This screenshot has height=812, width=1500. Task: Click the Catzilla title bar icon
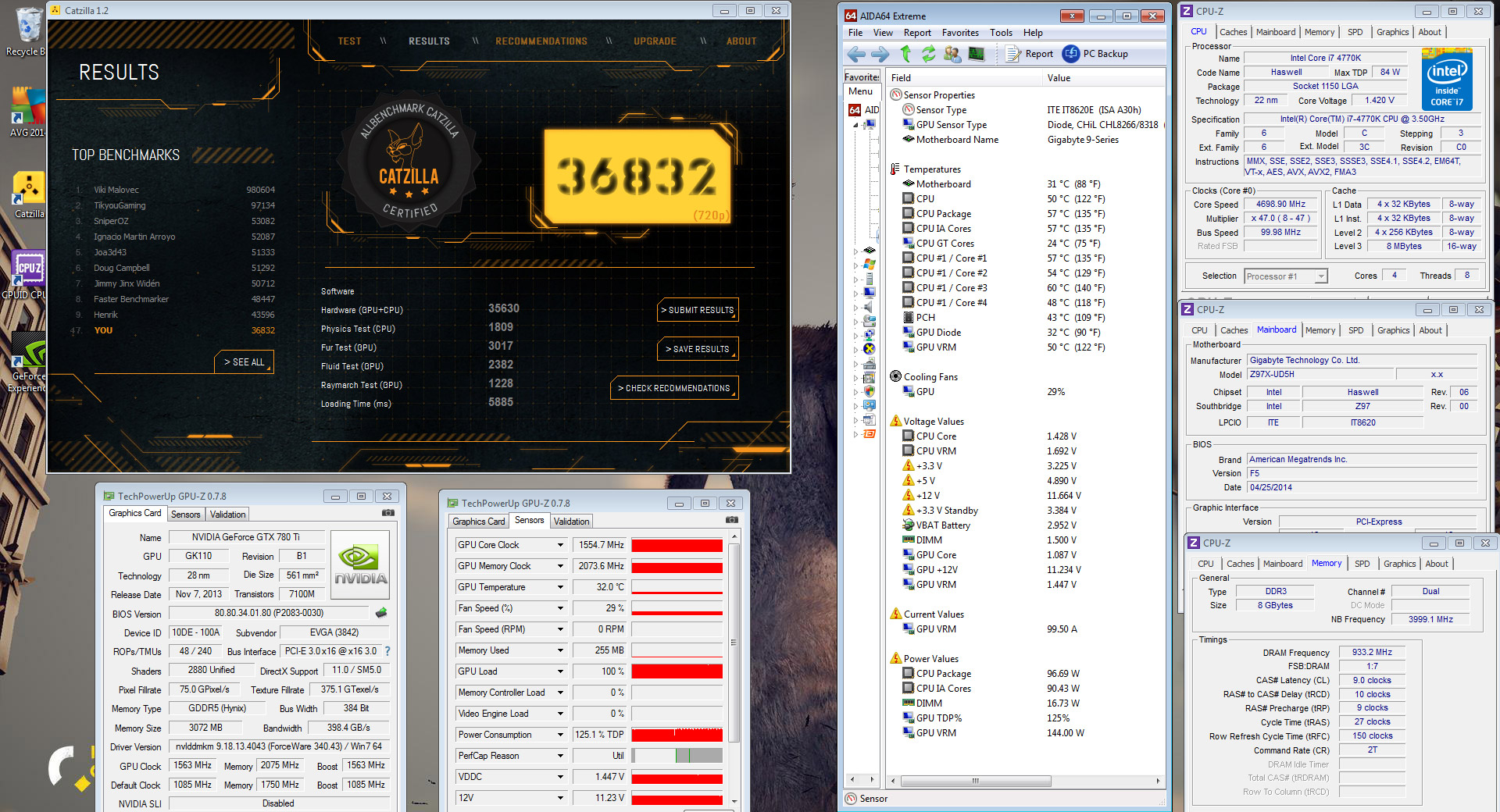(x=55, y=10)
